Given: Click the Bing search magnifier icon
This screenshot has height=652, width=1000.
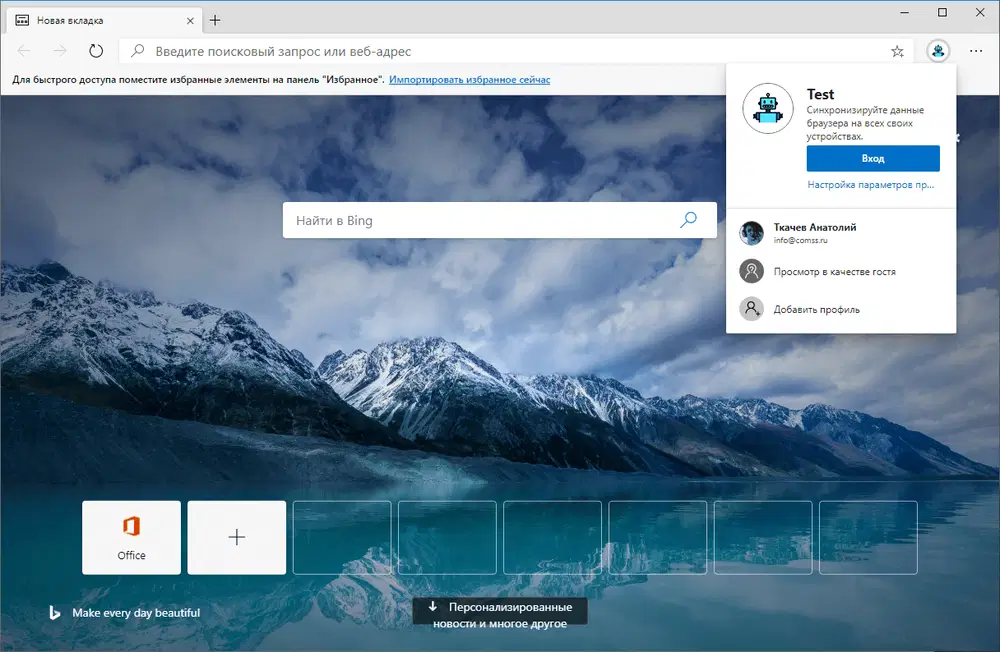Looking at the screenshot, I should (x=688, y=220).
